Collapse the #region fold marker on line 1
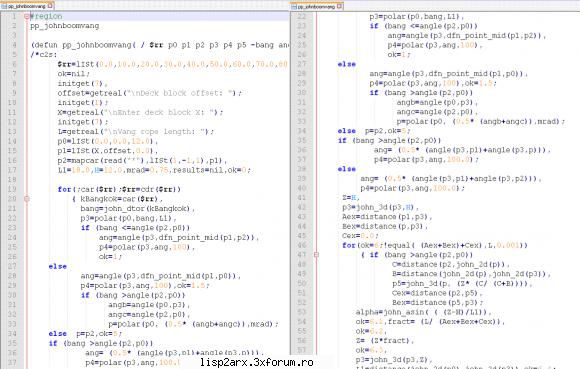Viewport: 580px width, 369px height. [x=26, y=16]
